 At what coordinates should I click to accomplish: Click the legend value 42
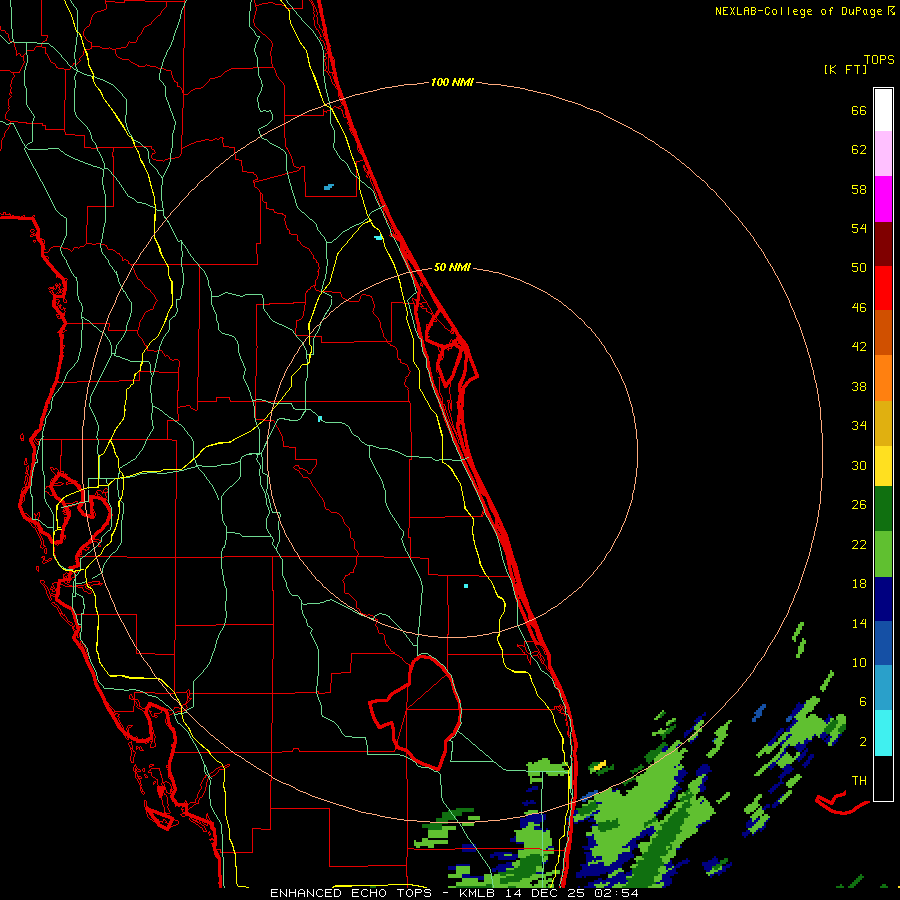[859, 347]
